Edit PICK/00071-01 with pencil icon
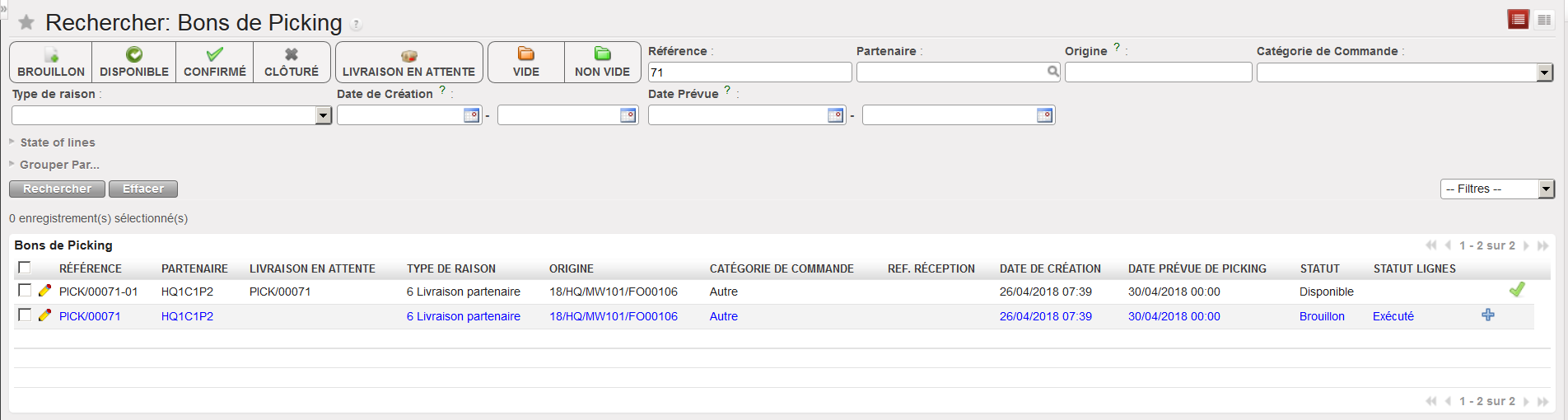Image resolution: width=1568 pixels, height=420 pixels. click(x=44, y=291)
